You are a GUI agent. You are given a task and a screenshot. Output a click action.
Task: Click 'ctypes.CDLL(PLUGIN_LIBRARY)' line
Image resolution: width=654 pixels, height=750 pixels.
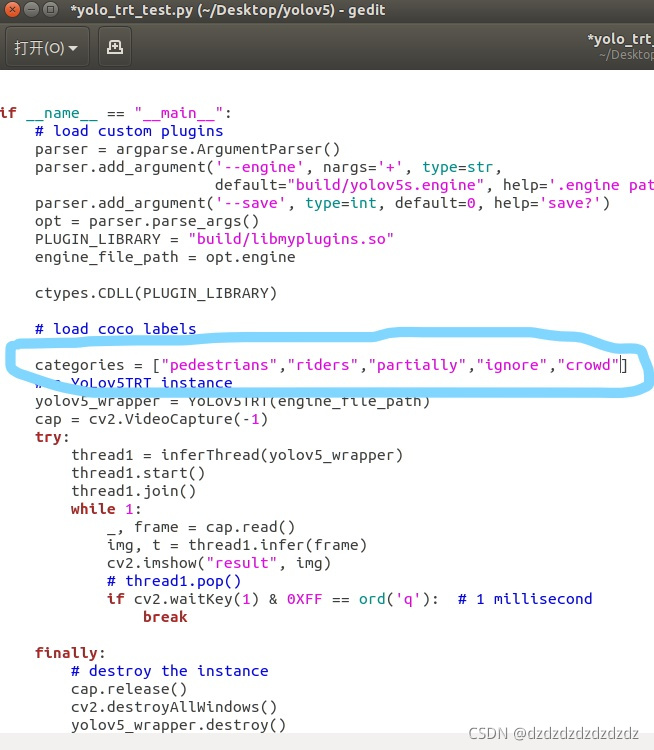[156, 293]
